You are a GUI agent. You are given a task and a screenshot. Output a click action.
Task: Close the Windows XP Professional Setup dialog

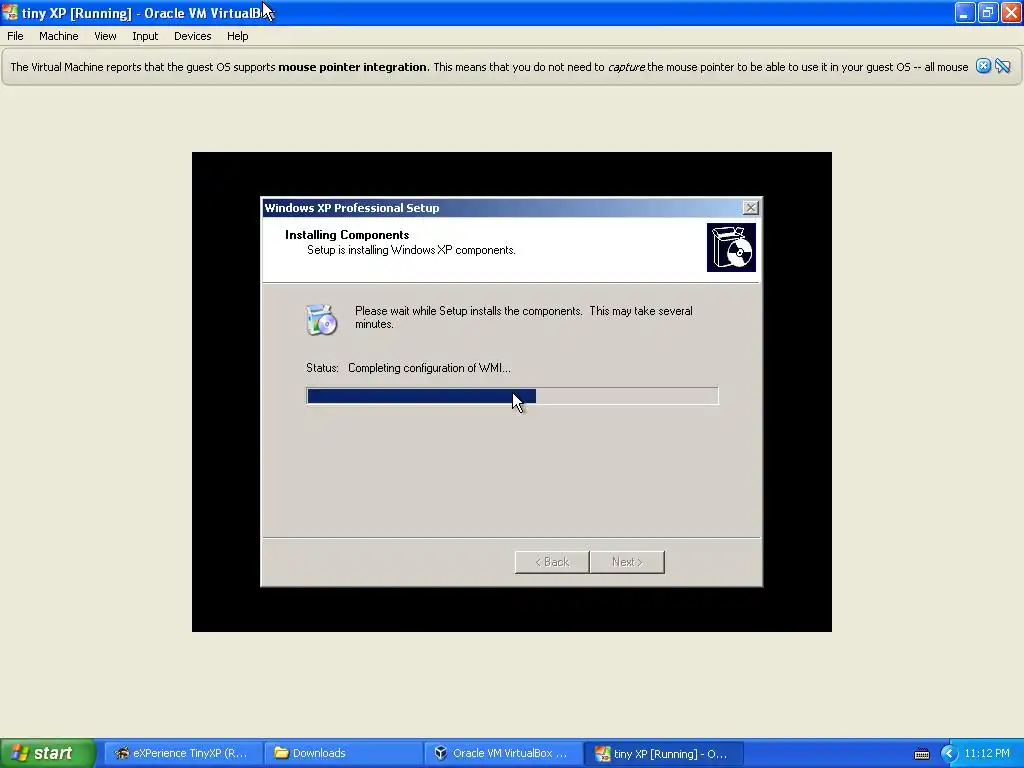[x=750, y=208]
